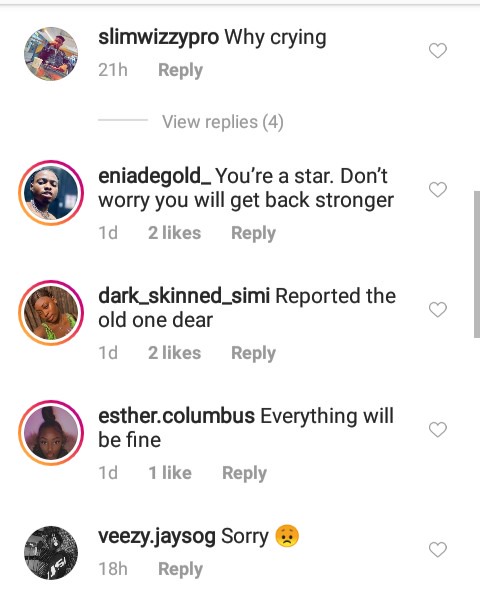Image resolution: width=480 pixels, height=601 pixels.
Task: Show '2 likes' on eniadegold_ comment
Action: (x=174, y=233)
